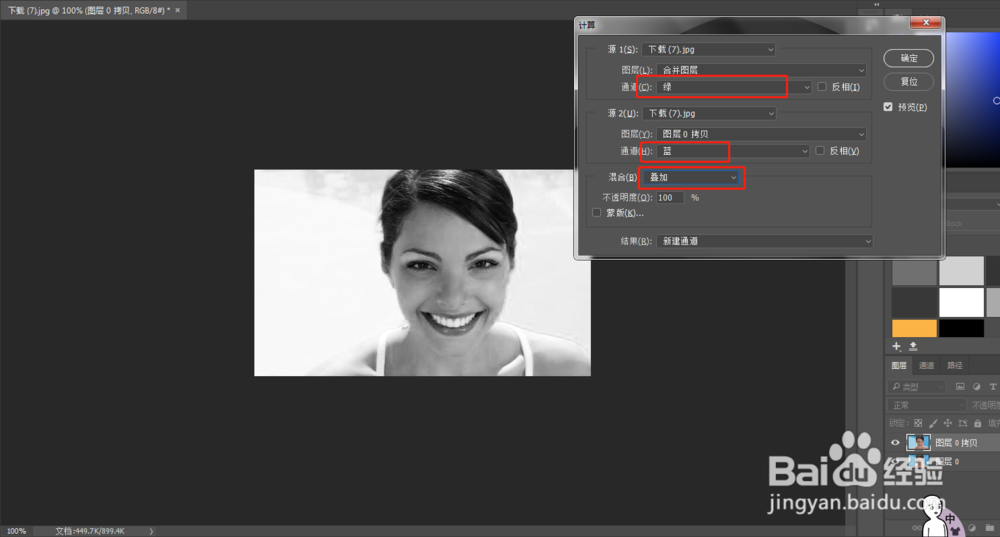Screen dimensions: 1000x537
Task: Click the type layer filter T icon
Action: point(992,386)
